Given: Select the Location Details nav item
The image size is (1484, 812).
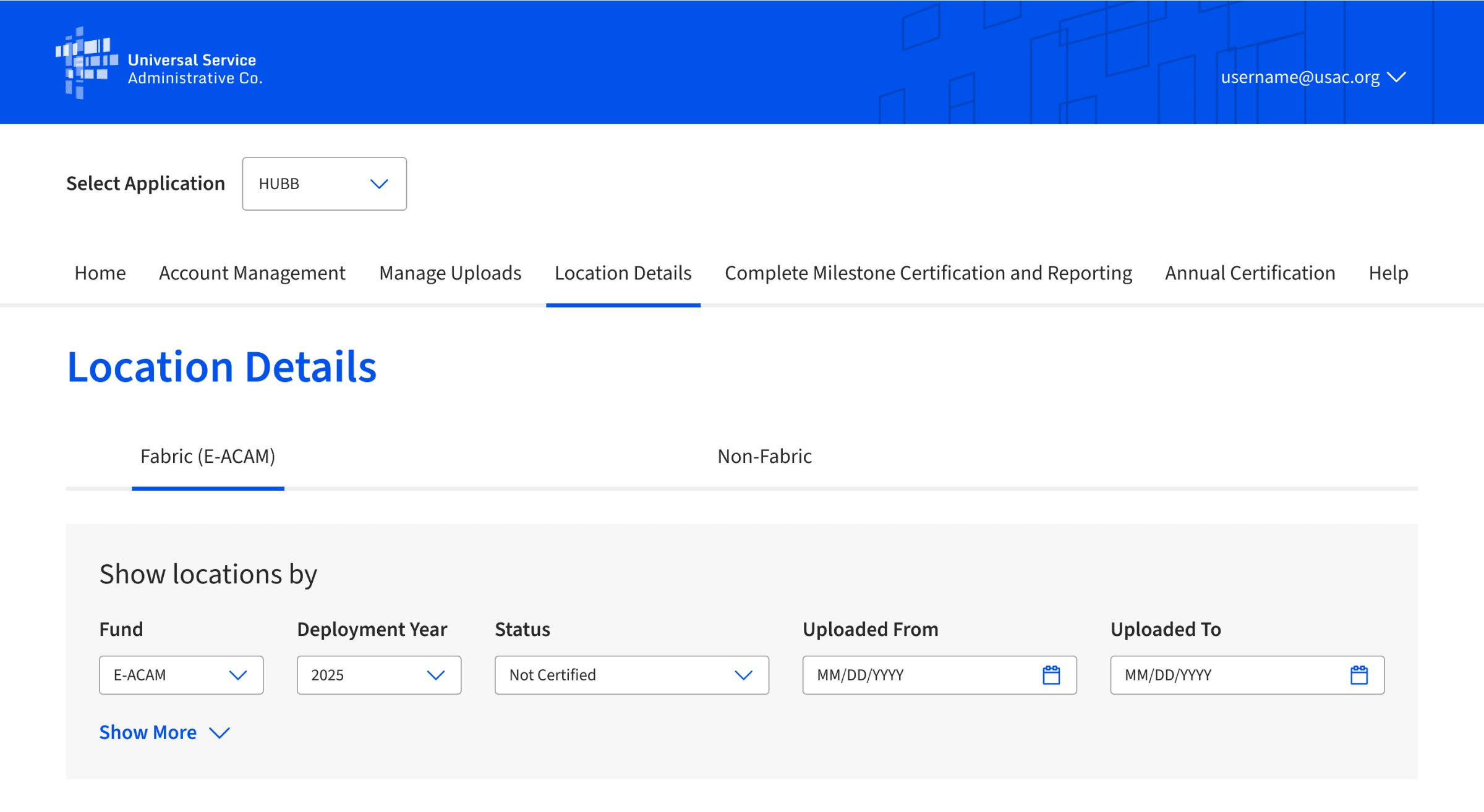Looking at the screenshot, I should coord(623,273).
